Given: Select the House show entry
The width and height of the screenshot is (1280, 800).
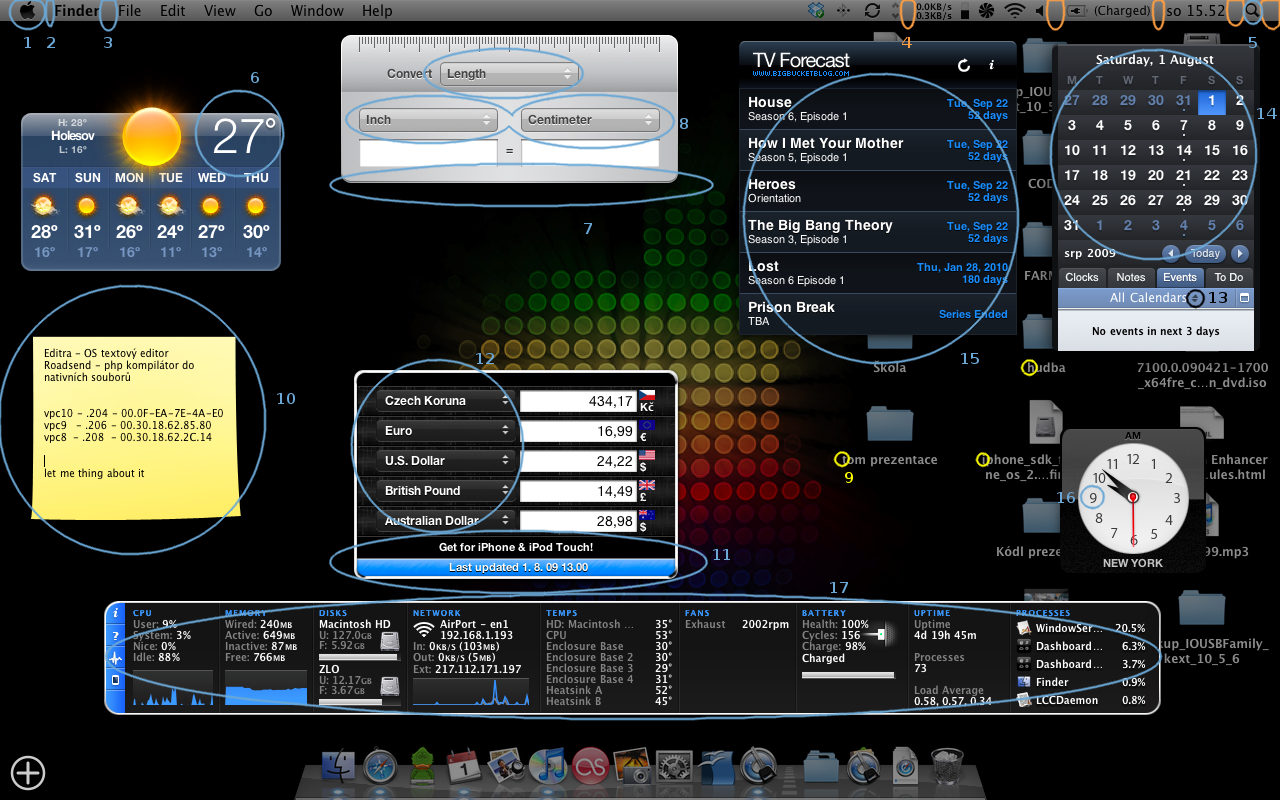Looking at the screenshot, I should (878, 109).
